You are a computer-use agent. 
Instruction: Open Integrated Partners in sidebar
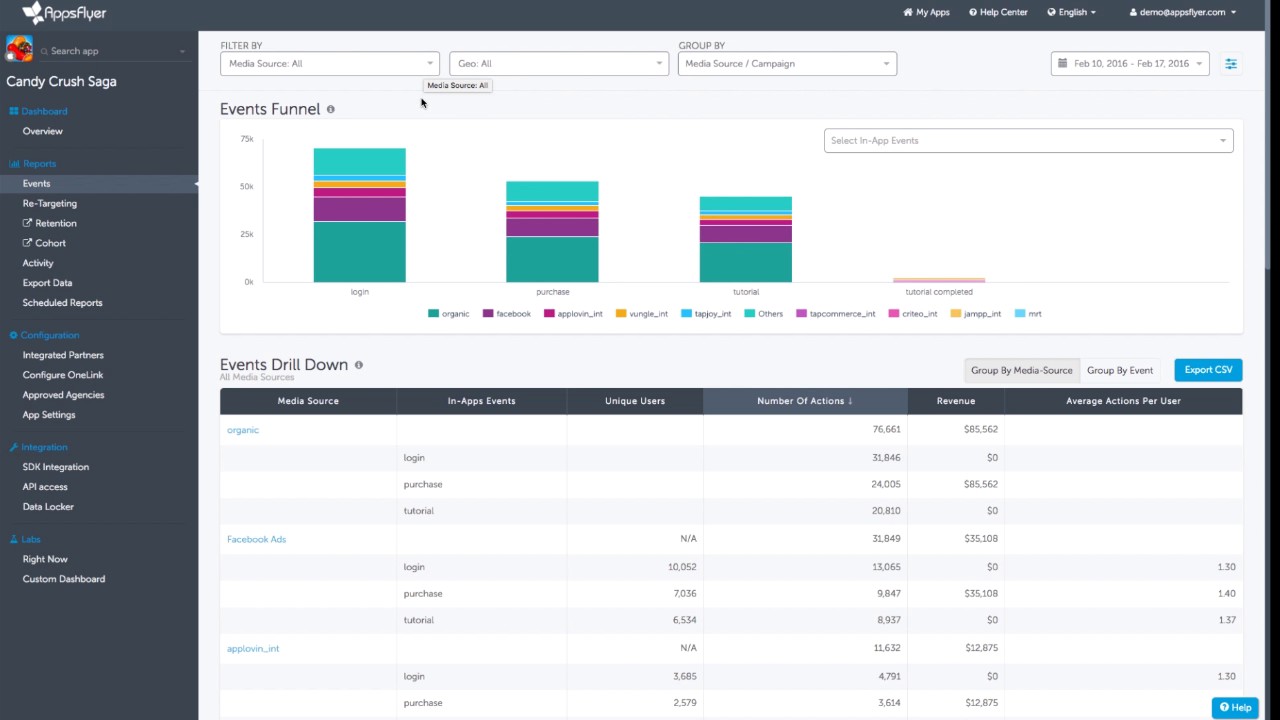pos(63,355)
